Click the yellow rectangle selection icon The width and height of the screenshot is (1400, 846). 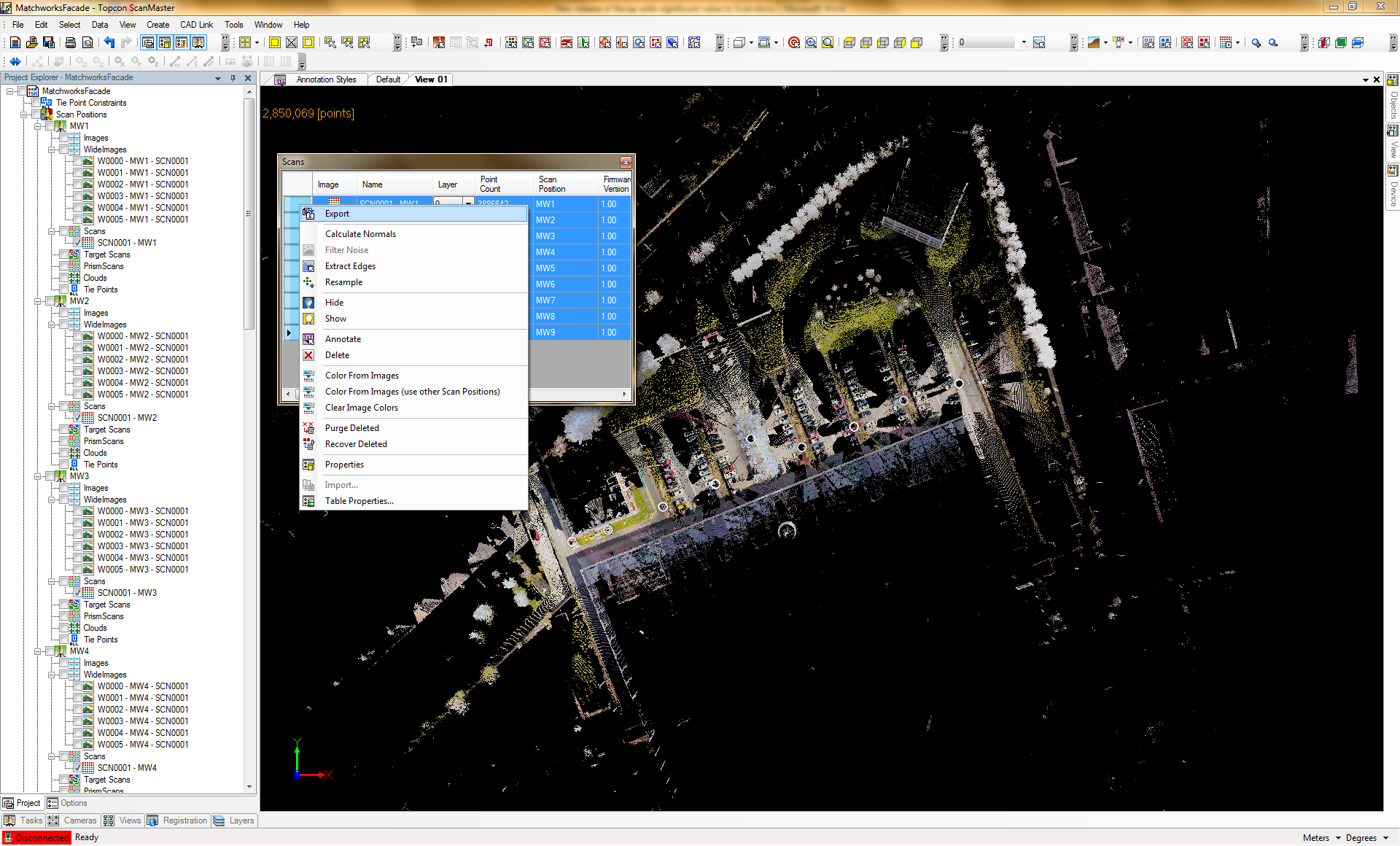[x=275, y=43]
